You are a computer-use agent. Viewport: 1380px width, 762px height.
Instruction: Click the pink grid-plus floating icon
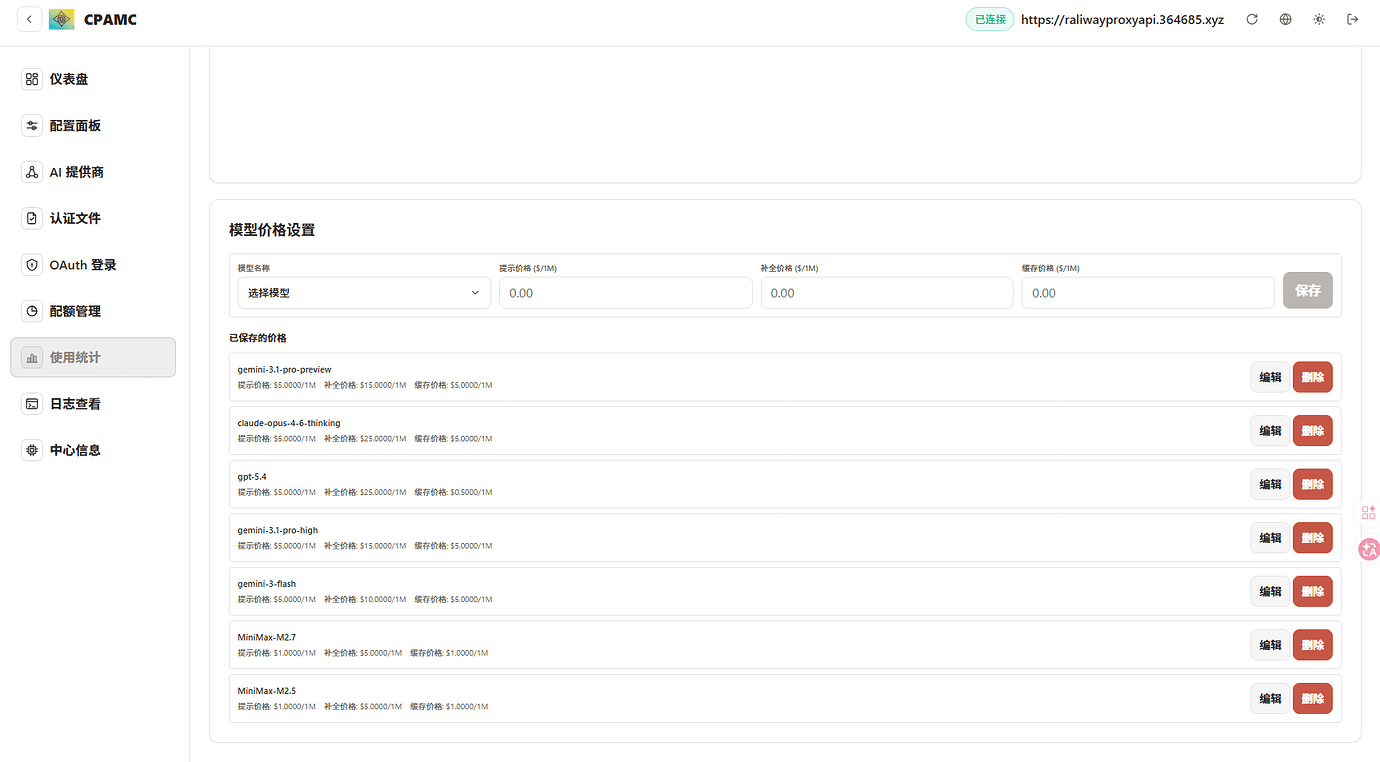(1369, 513)
